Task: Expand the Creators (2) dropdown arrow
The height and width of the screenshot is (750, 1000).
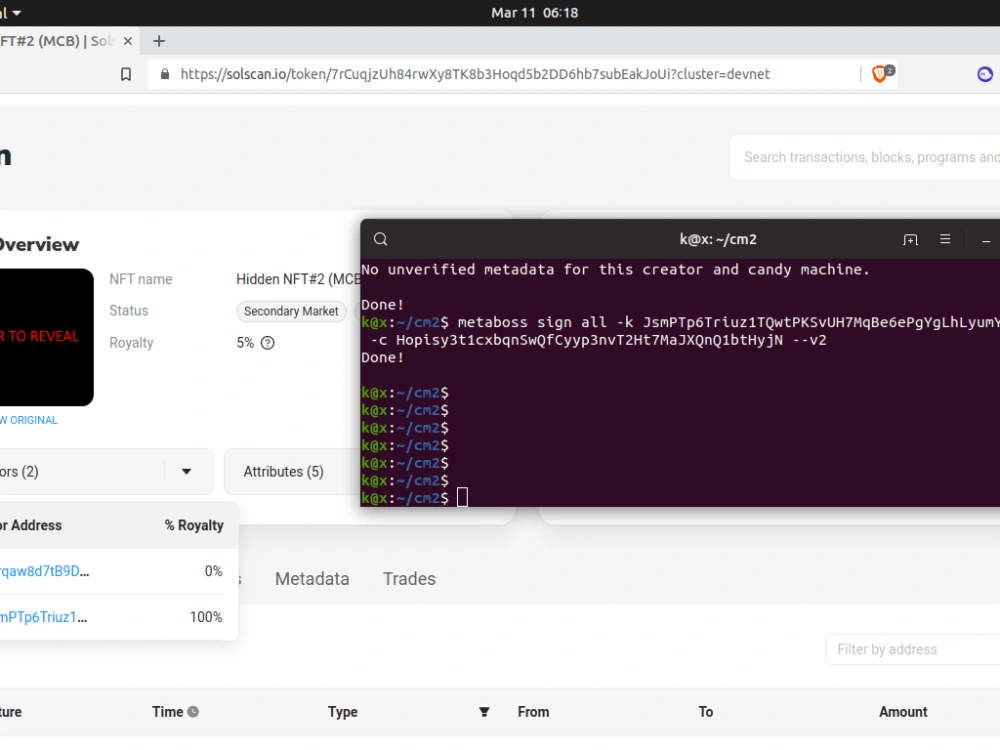Action: [186, 472]
